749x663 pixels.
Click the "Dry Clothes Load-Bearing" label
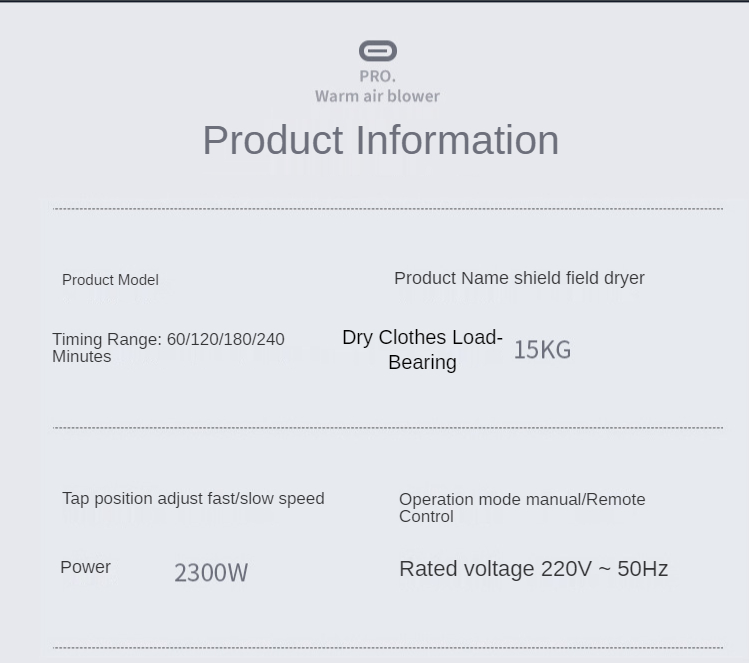coord(422,350)
